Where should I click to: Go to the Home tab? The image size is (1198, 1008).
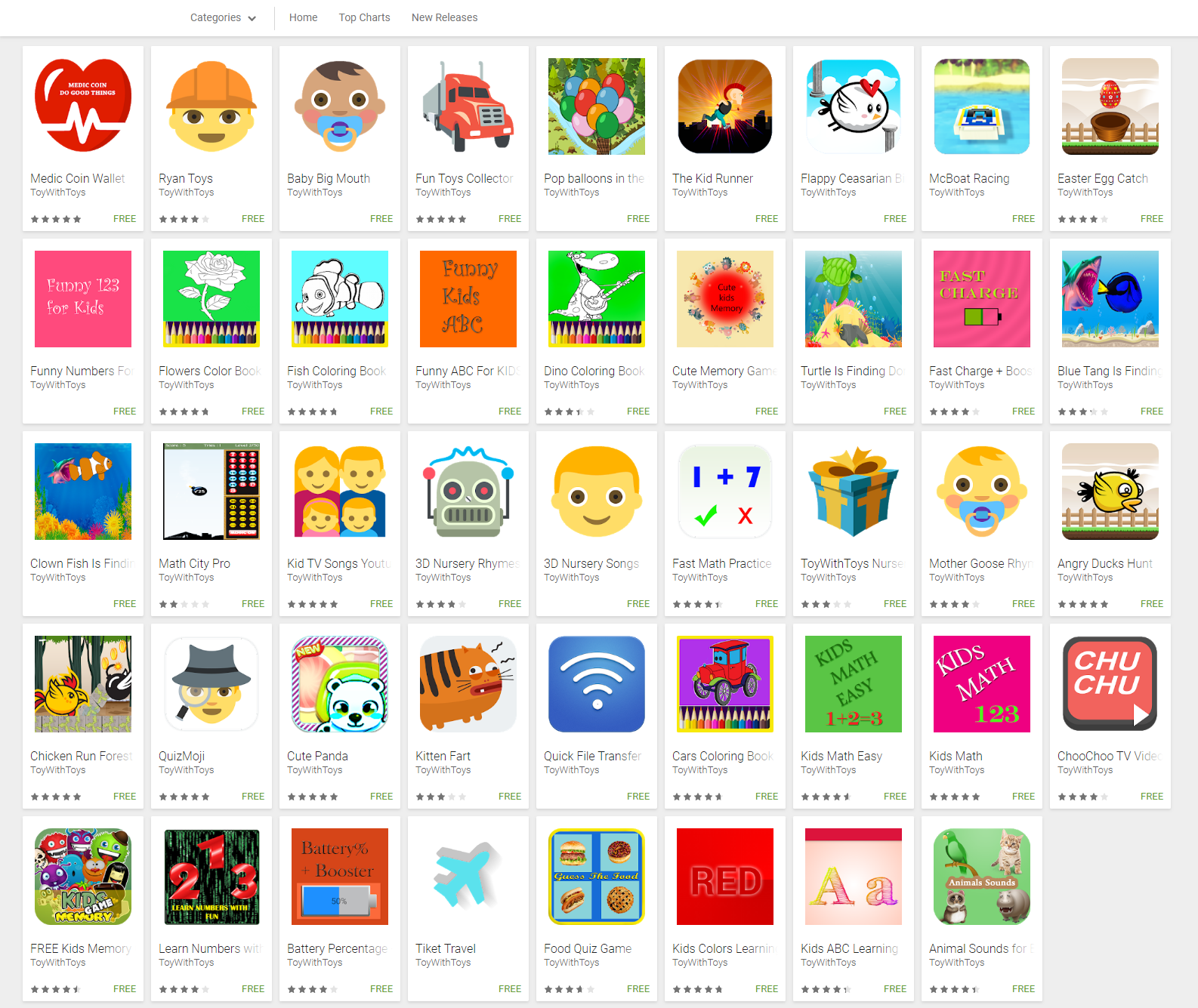(x=303, y=17)
